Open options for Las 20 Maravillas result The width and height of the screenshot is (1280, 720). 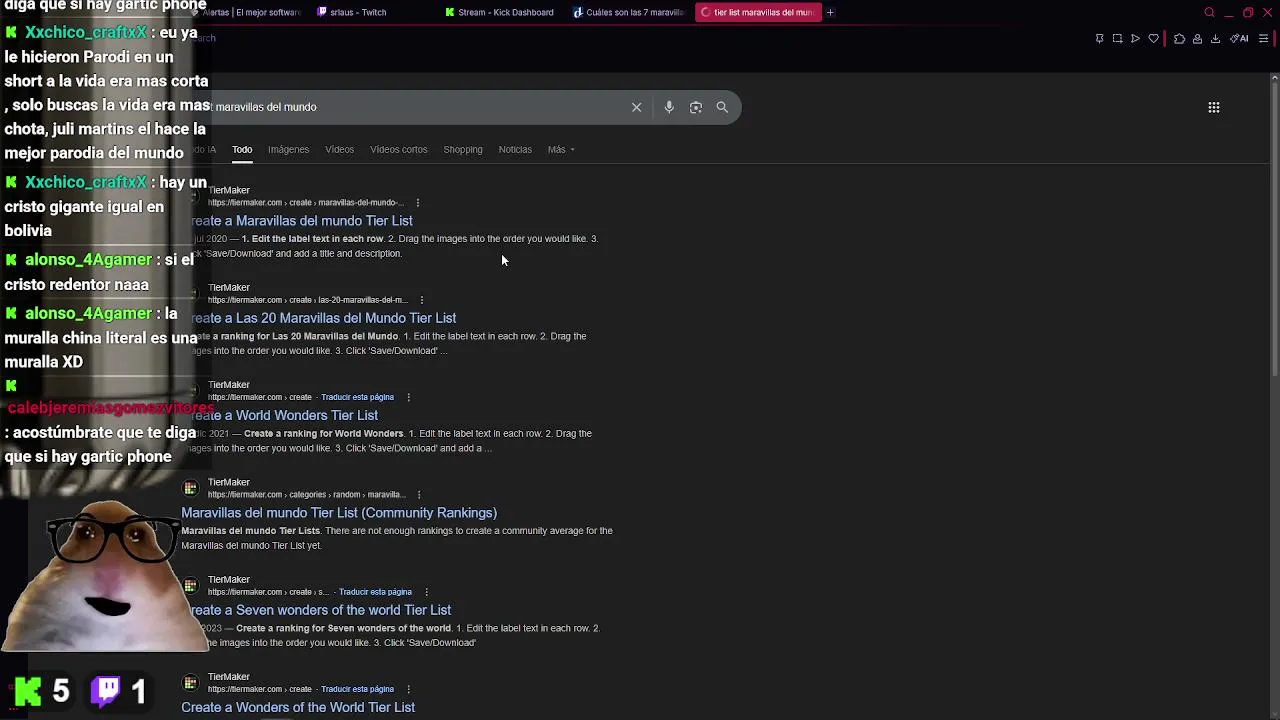(x=422, y=300)
